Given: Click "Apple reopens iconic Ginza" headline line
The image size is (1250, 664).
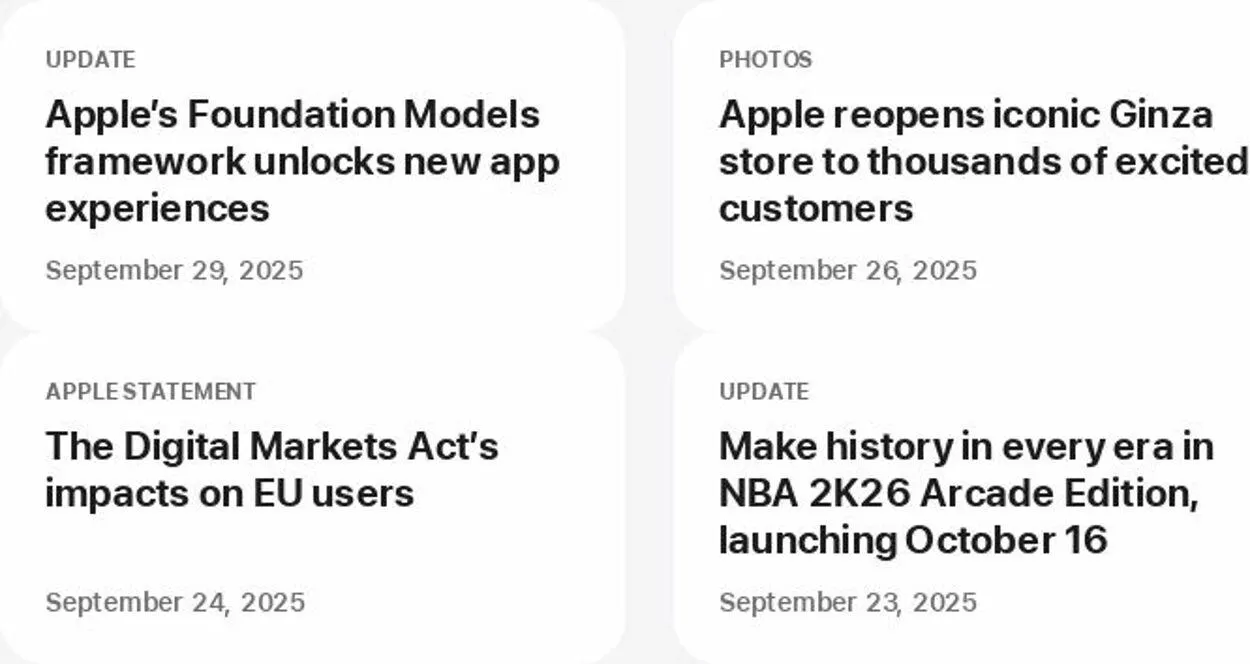Looking at the screenshot, I should click(x=965, y=115).
